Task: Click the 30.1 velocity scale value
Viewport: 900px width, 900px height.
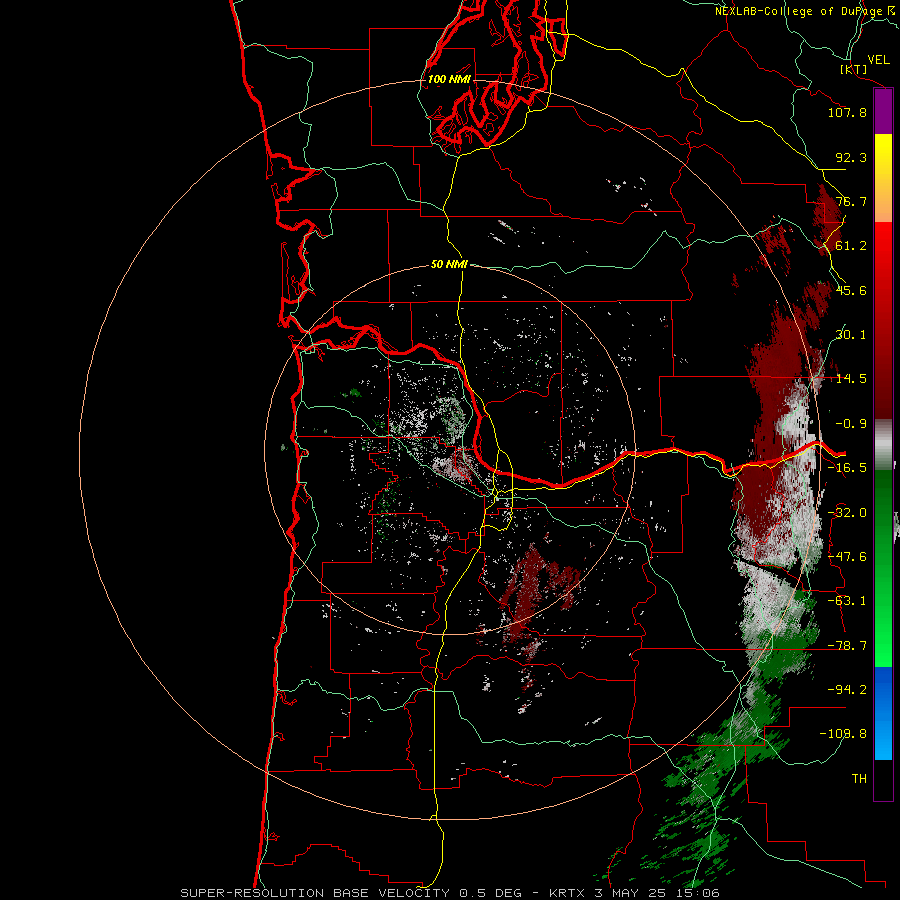Action: point(851,335)
